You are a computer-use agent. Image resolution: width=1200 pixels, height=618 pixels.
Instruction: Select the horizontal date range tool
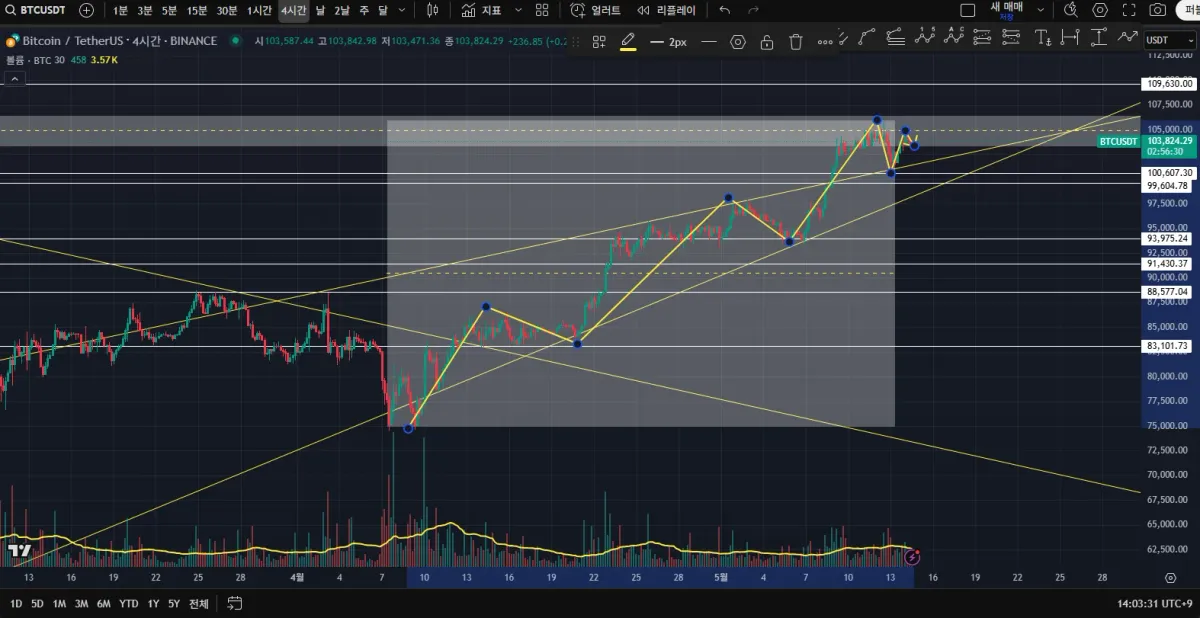[1071, 38]
